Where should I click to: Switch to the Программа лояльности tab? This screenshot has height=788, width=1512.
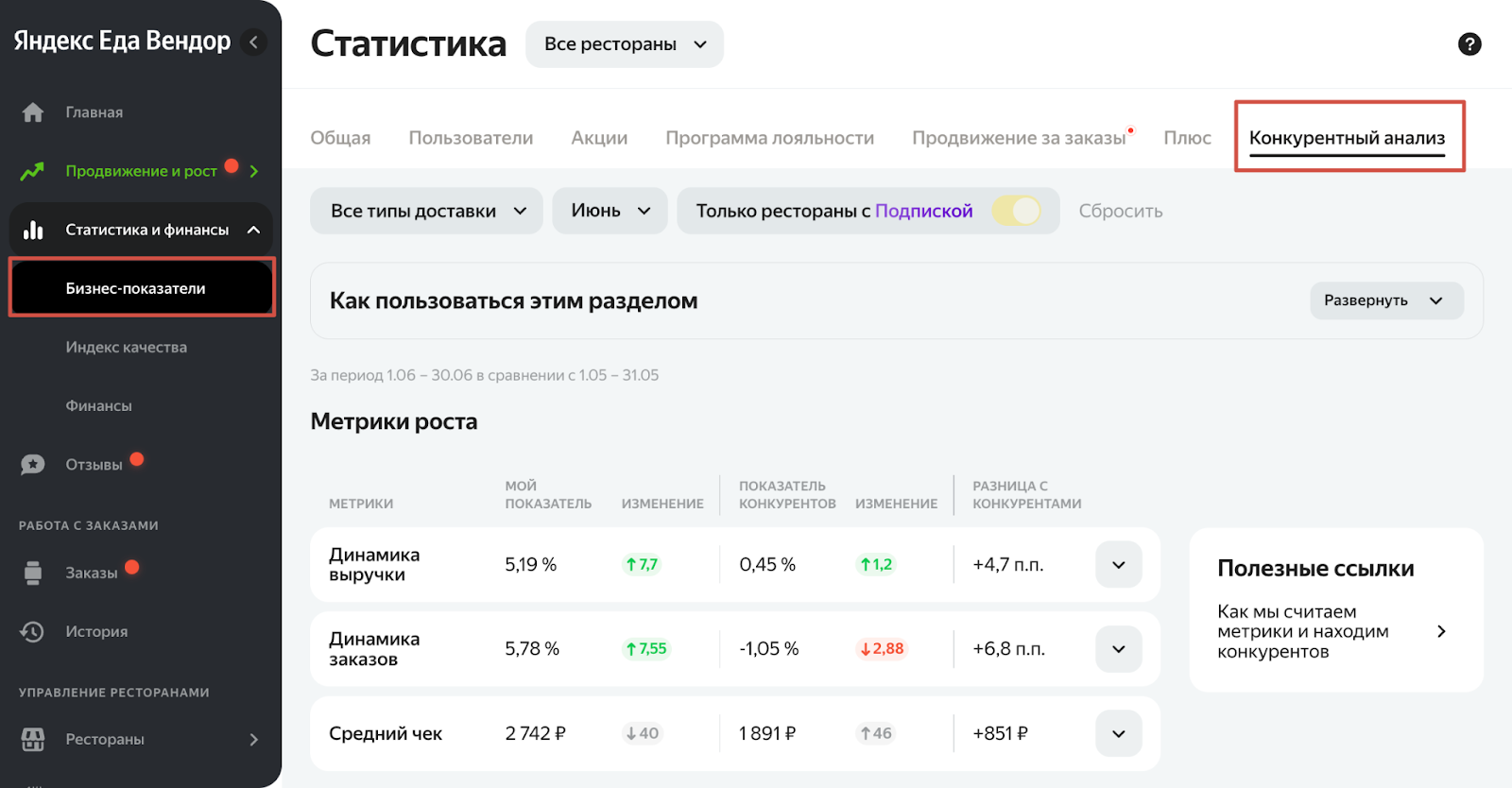point(769,138)
